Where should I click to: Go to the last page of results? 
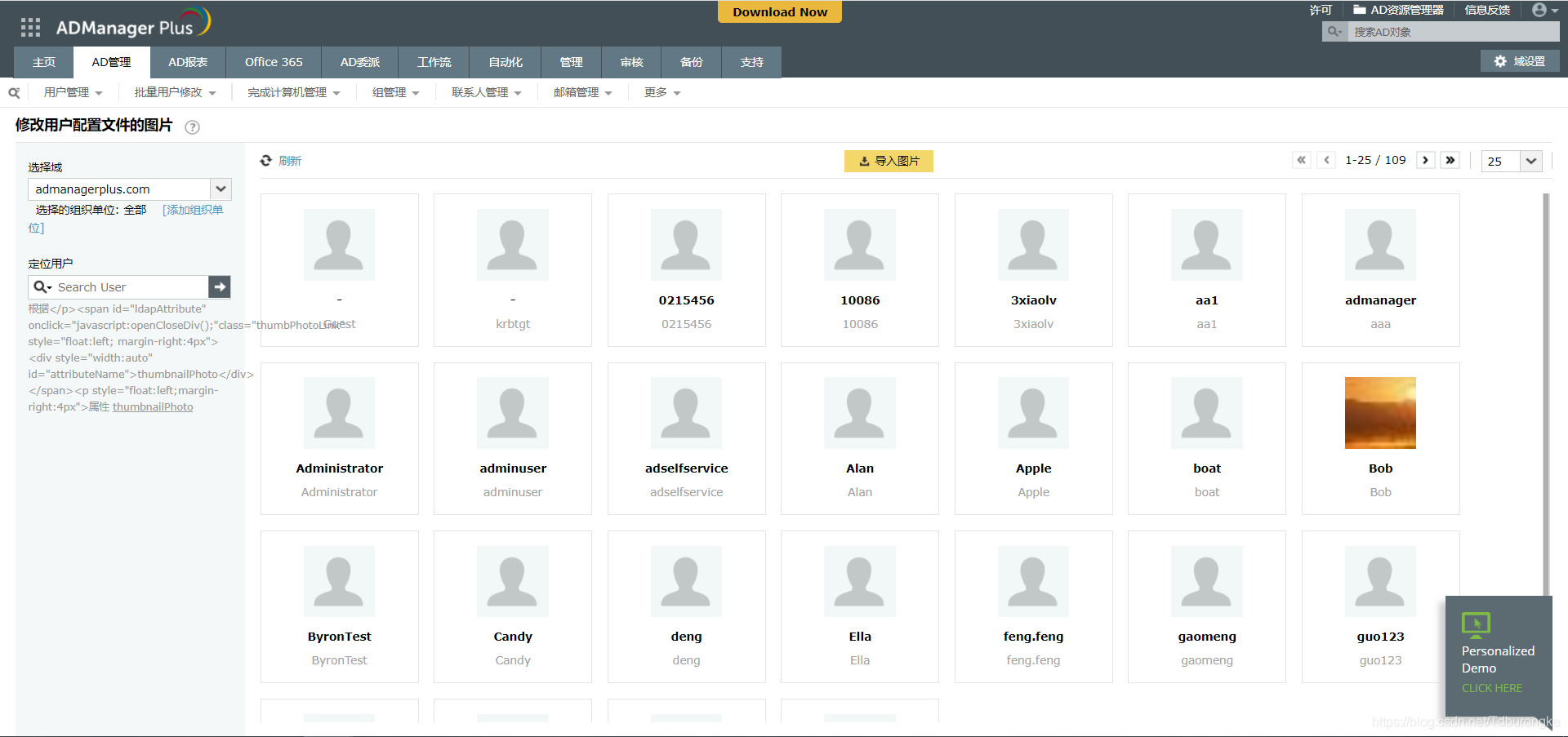pos(1450,160)
